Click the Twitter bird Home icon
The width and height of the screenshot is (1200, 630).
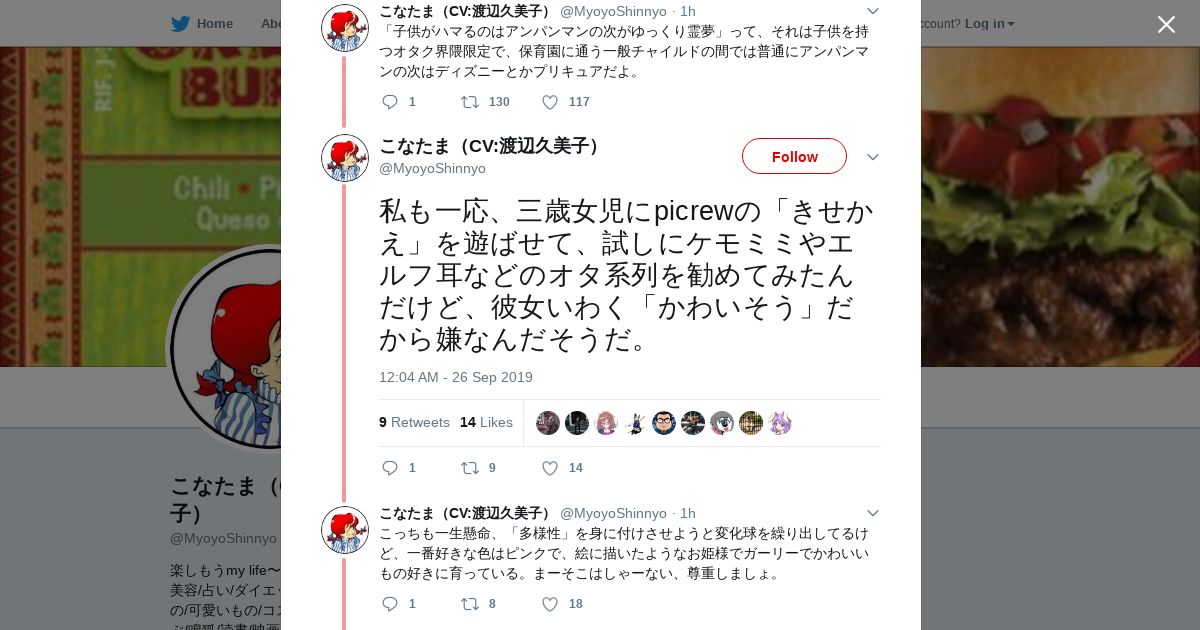[180, 23]
